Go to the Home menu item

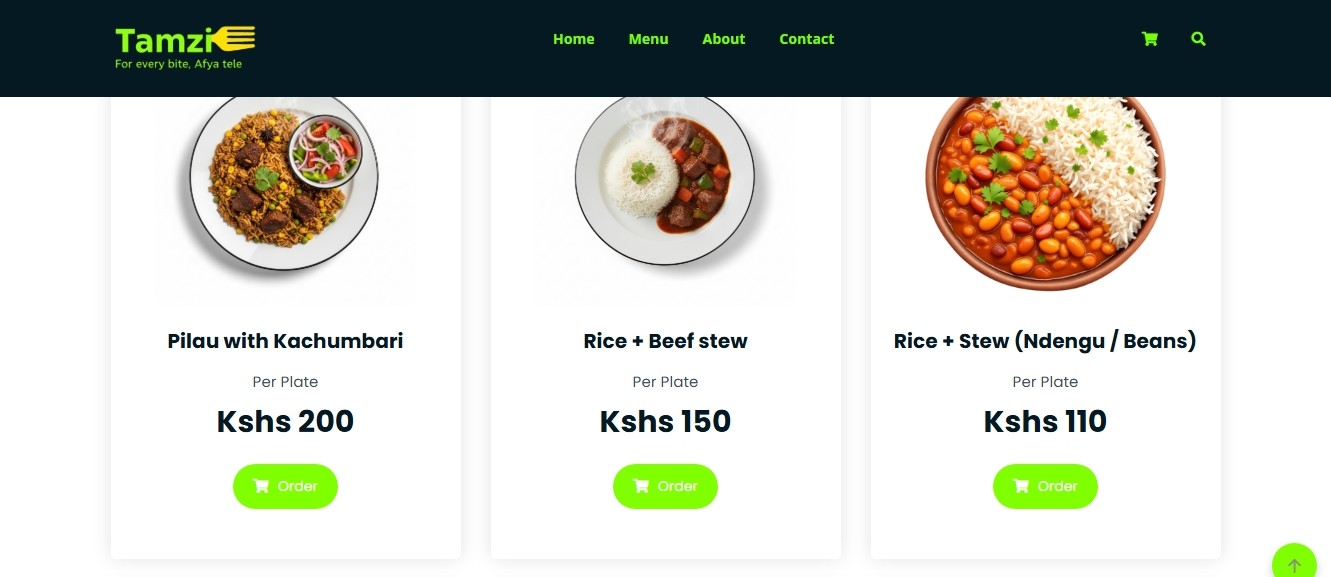click(573, 39)
